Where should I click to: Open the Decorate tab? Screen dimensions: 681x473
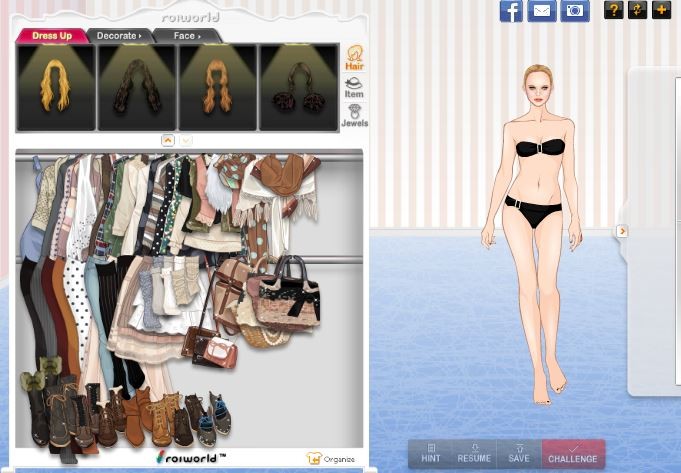118,36
